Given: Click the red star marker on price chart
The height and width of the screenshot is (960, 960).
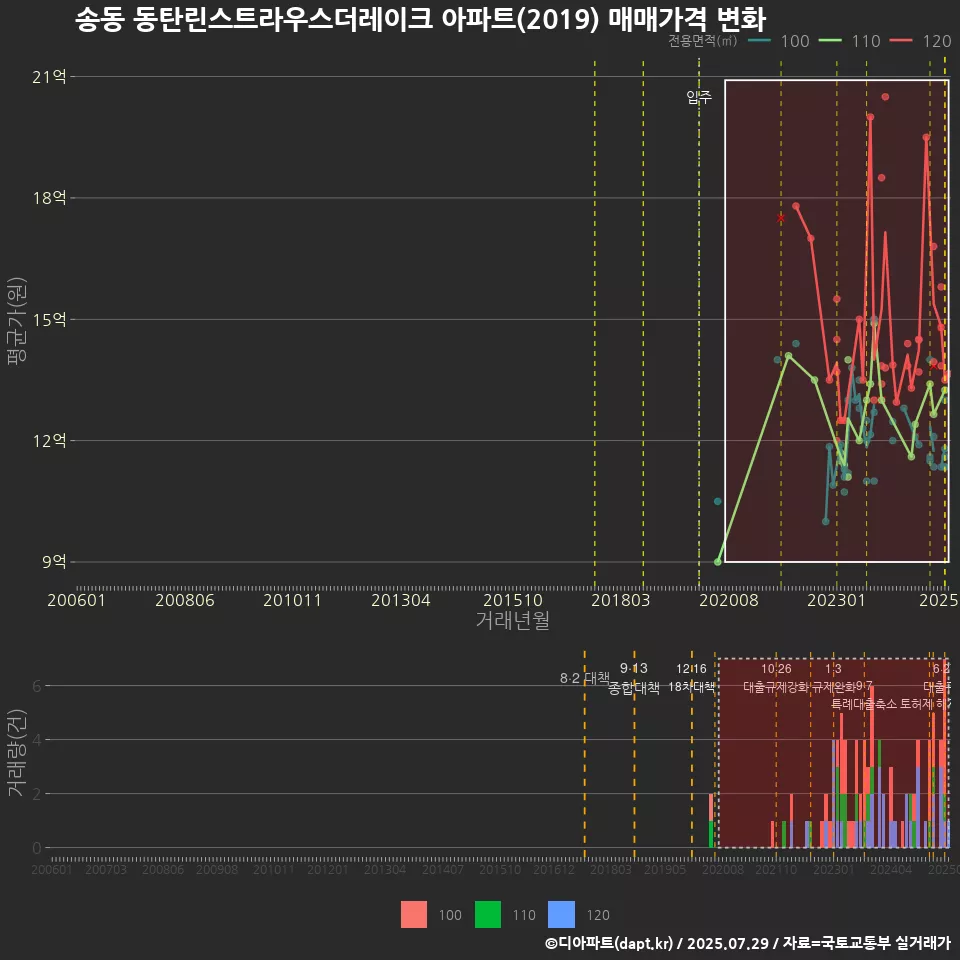Looking at the screenshot, I should click(x=781, y=218).
